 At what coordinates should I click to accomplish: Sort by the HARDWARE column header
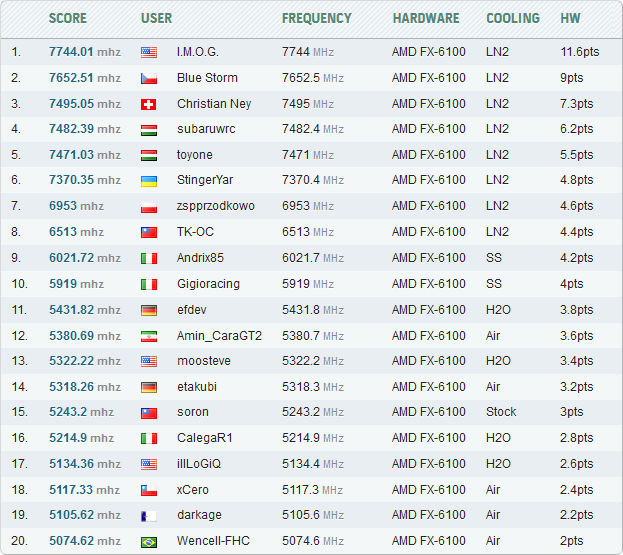coord(426,18)
